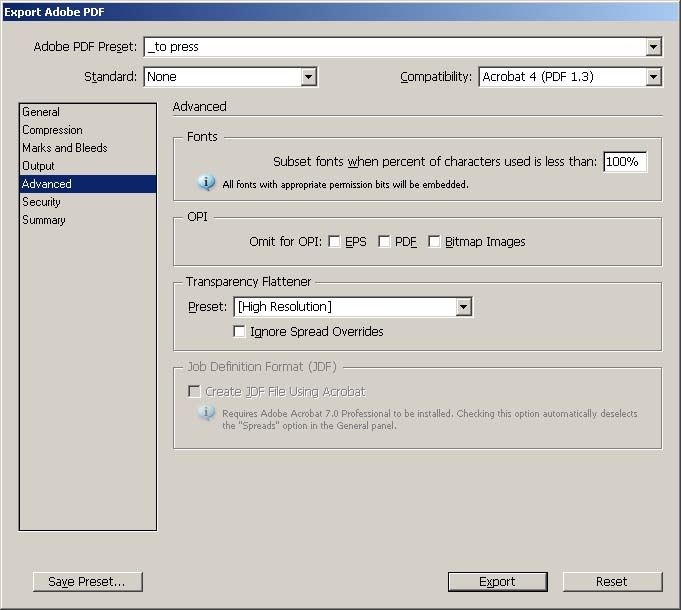Tick Create JDF File Using Acrobat
681x610 pixels.
click(x=194, y=391)
